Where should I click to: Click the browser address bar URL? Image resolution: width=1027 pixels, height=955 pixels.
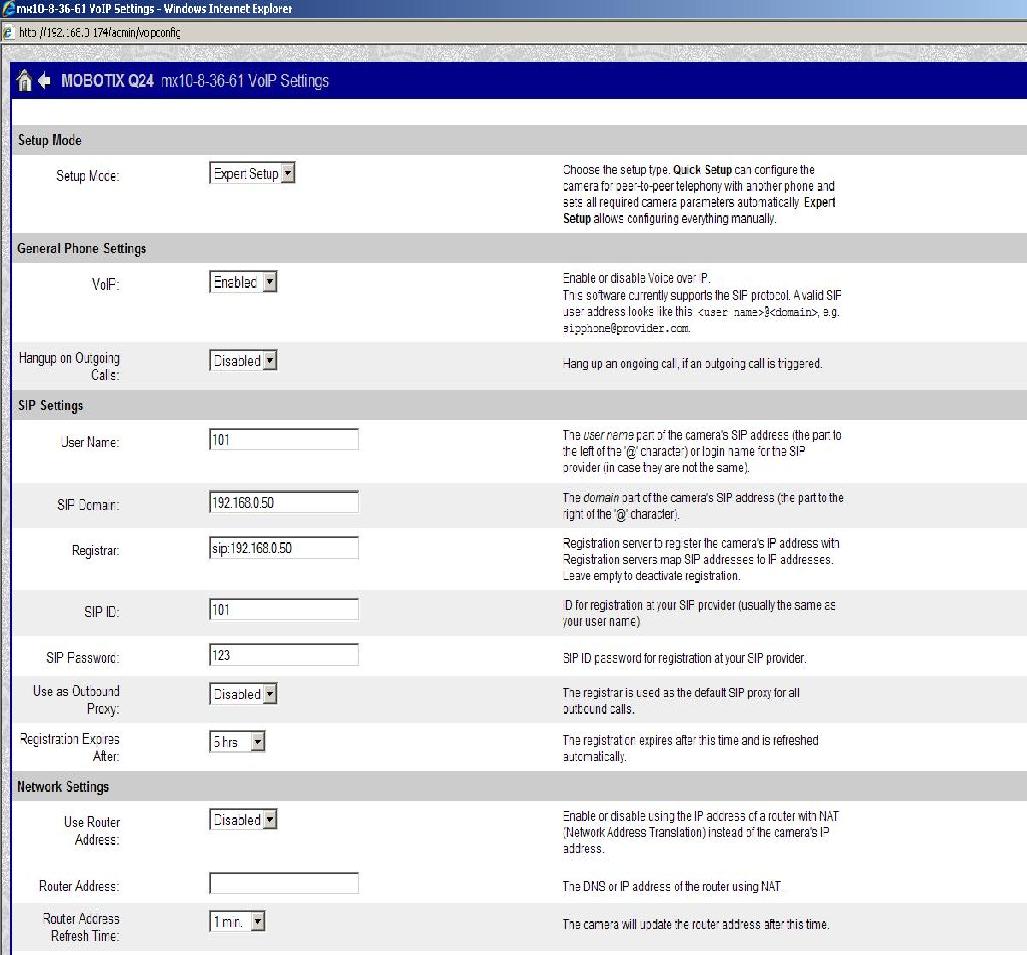tap(100, 33)
